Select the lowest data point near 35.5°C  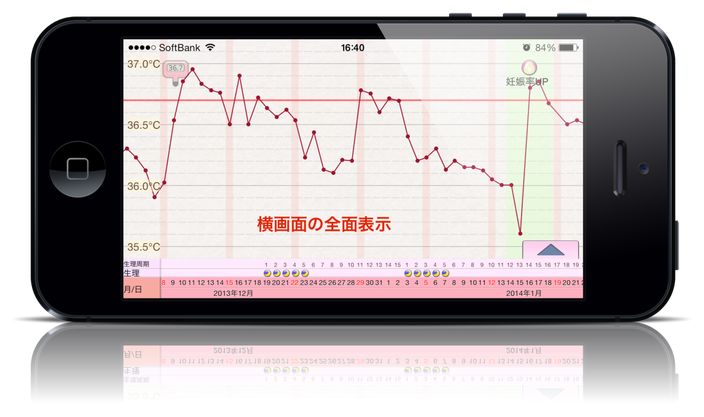point(520,233)
